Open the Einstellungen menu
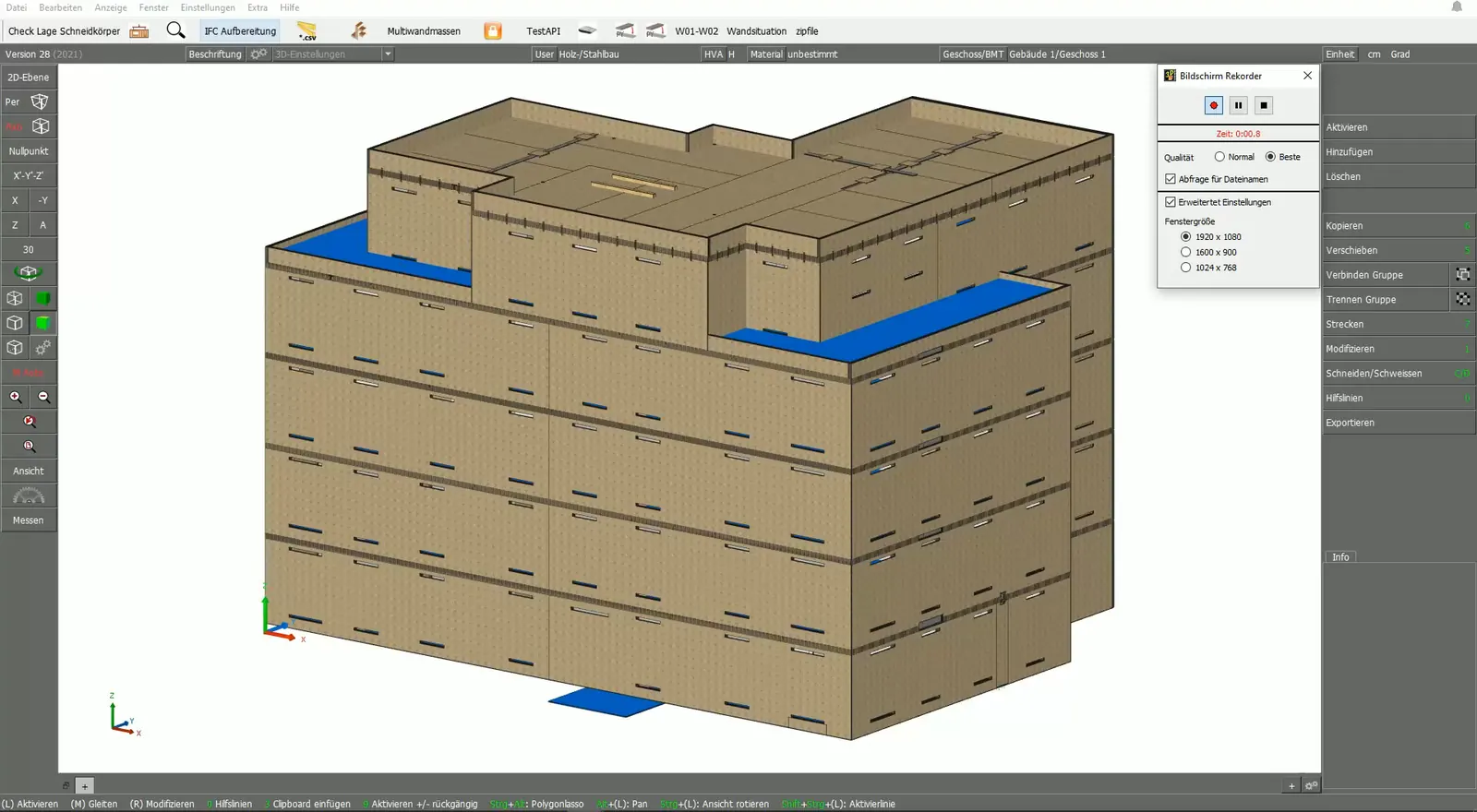 [208, 7]
